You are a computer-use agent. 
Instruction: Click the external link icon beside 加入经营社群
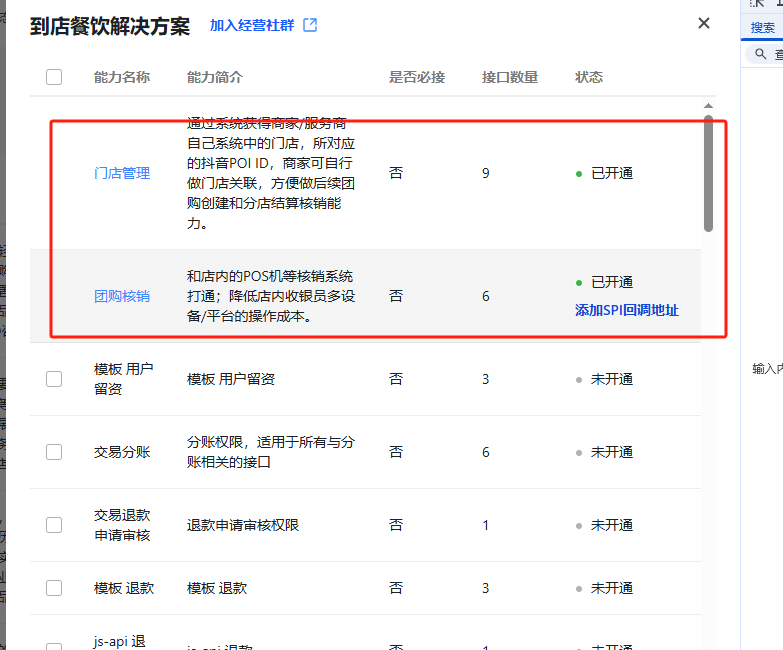pyautogui.click(x=310, y=25)
